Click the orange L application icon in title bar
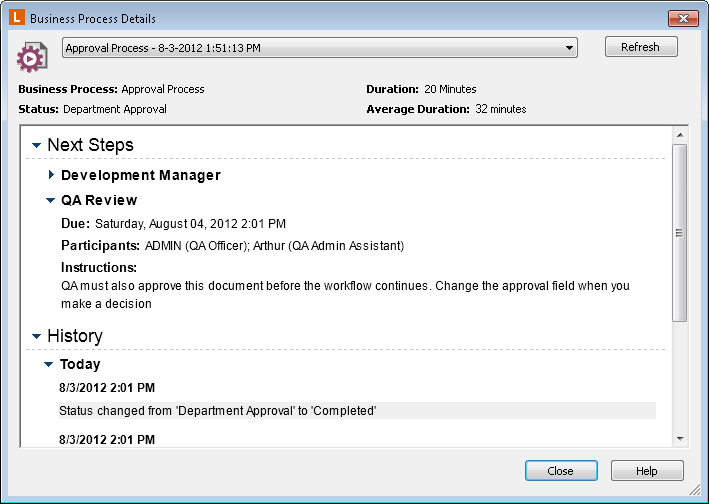This screenshot has width=709, height=504. click(x=17, y=18)
